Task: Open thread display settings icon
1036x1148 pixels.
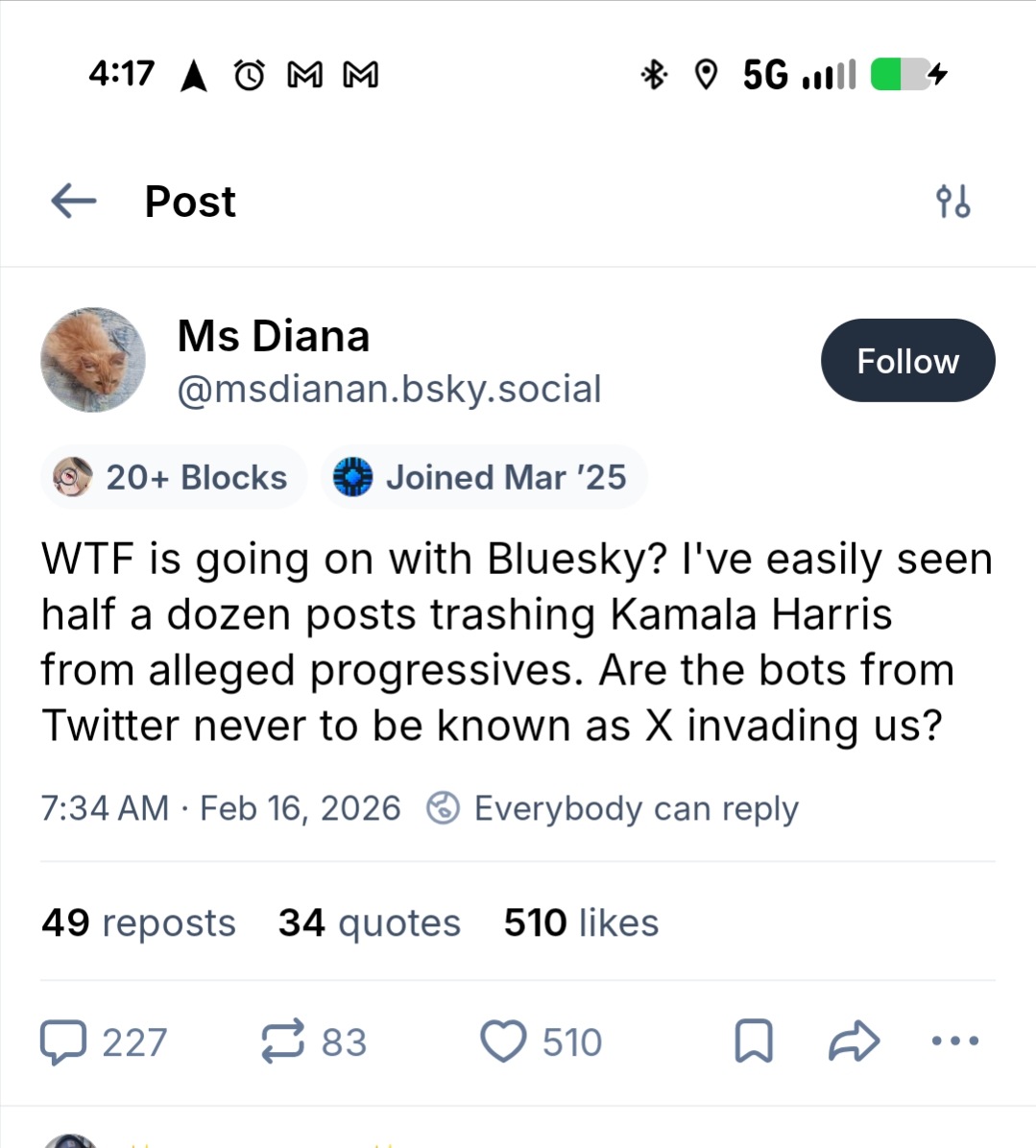Action: 952,202
